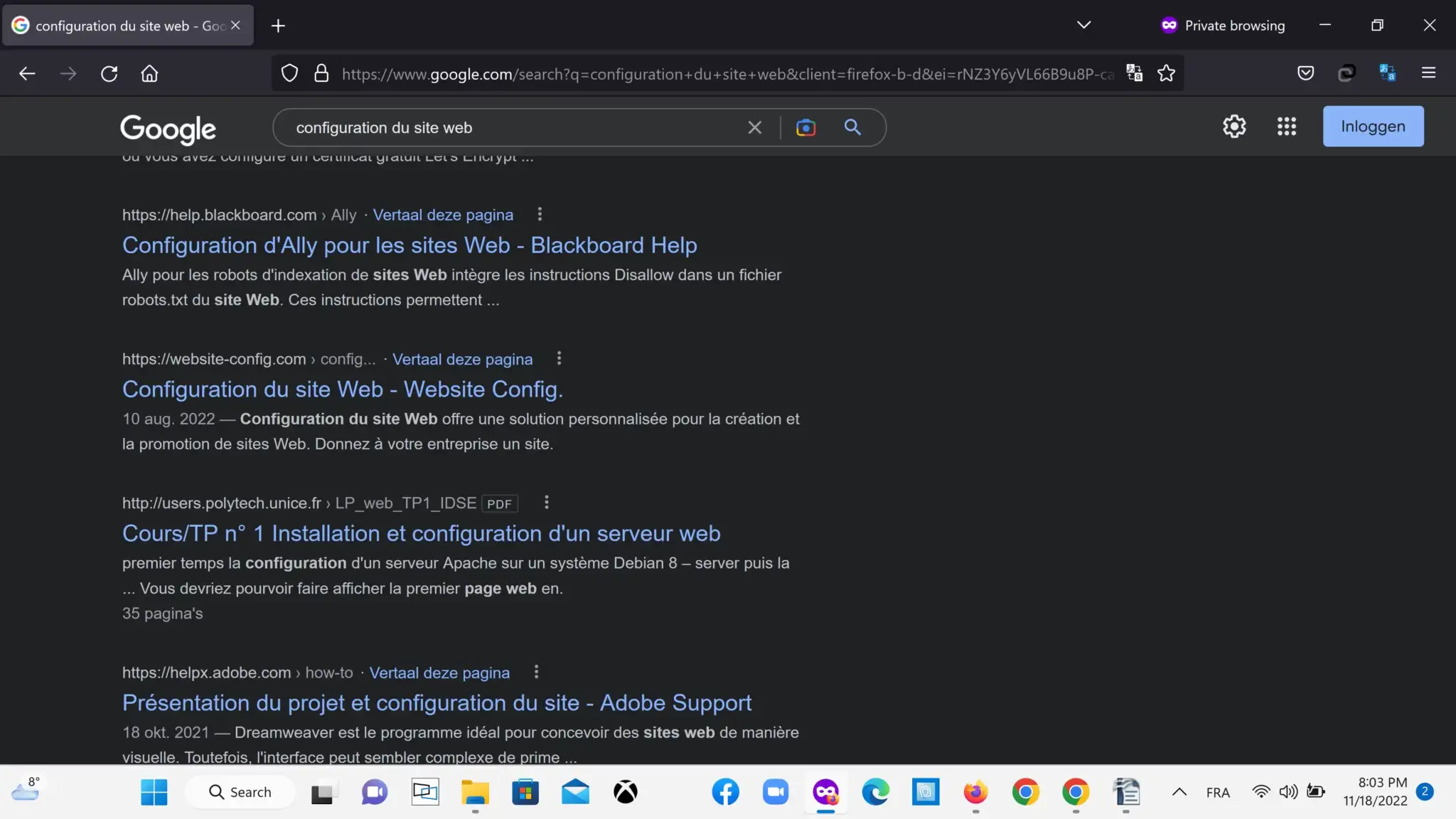Go to Google homepage via logo
Image resolution: width=1456 pixels, height=819 pixels.
coord(168,129)
